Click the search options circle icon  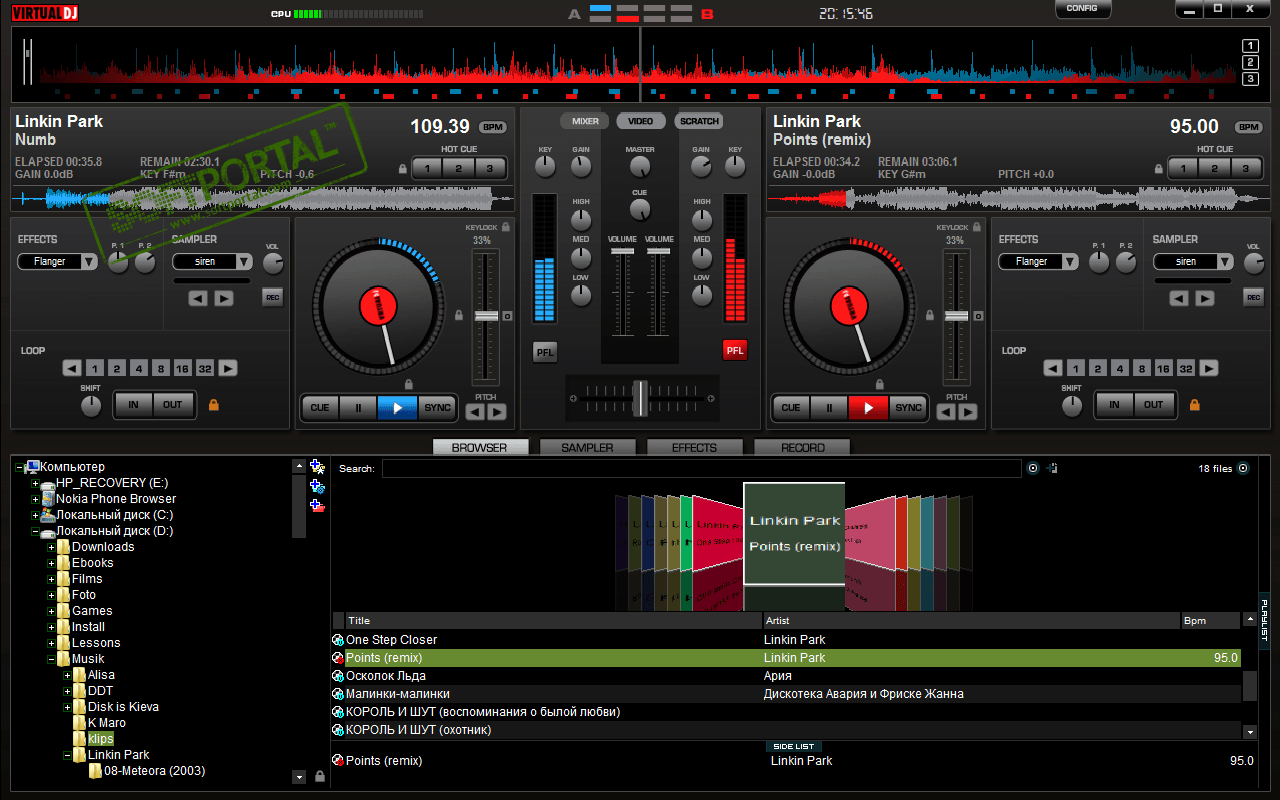tap(1033, 468)
